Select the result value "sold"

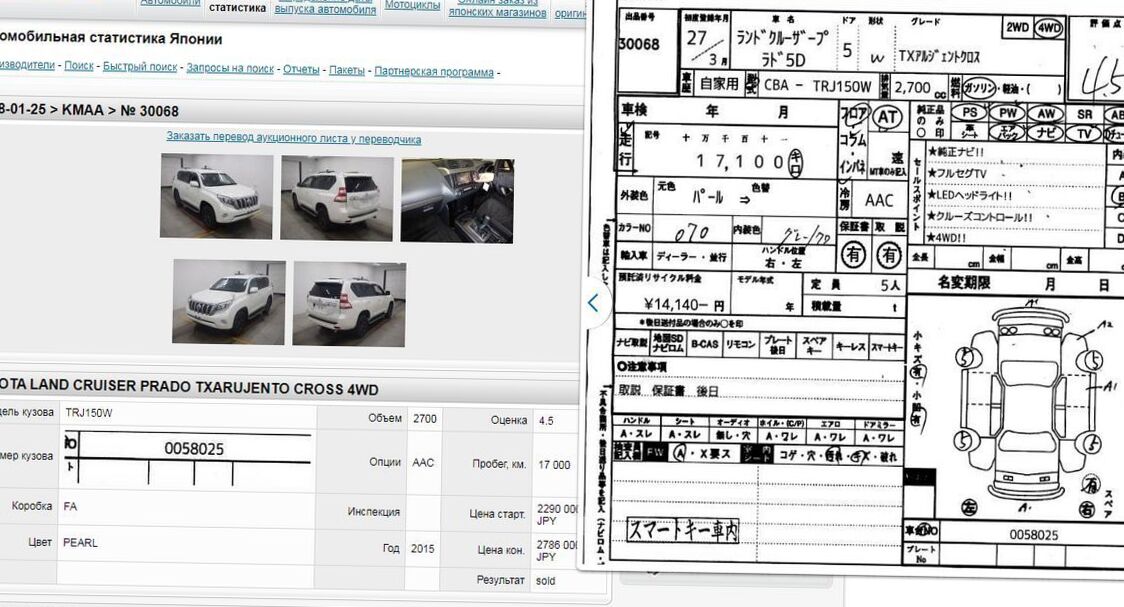pyautogui.click(x=546, y=580)
